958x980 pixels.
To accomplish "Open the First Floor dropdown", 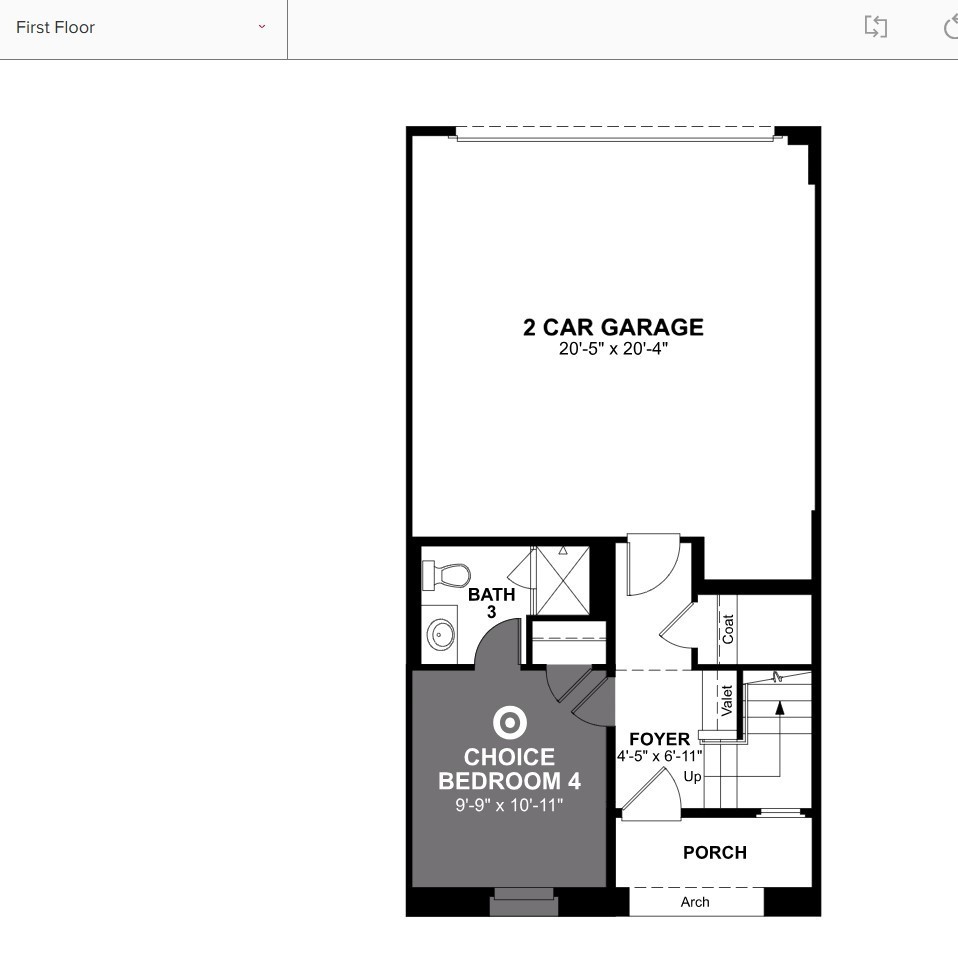I will (x=143, y=28).
